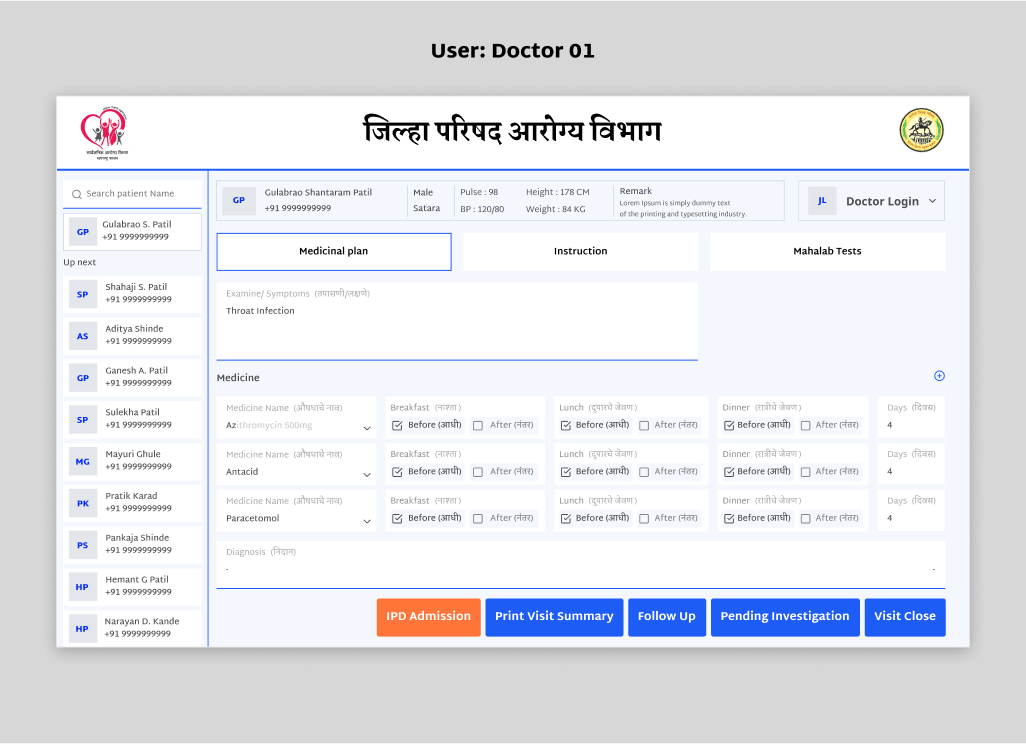1026x744 pixels.
Task: Click the health department logo at top left
Action: (104, 131)
